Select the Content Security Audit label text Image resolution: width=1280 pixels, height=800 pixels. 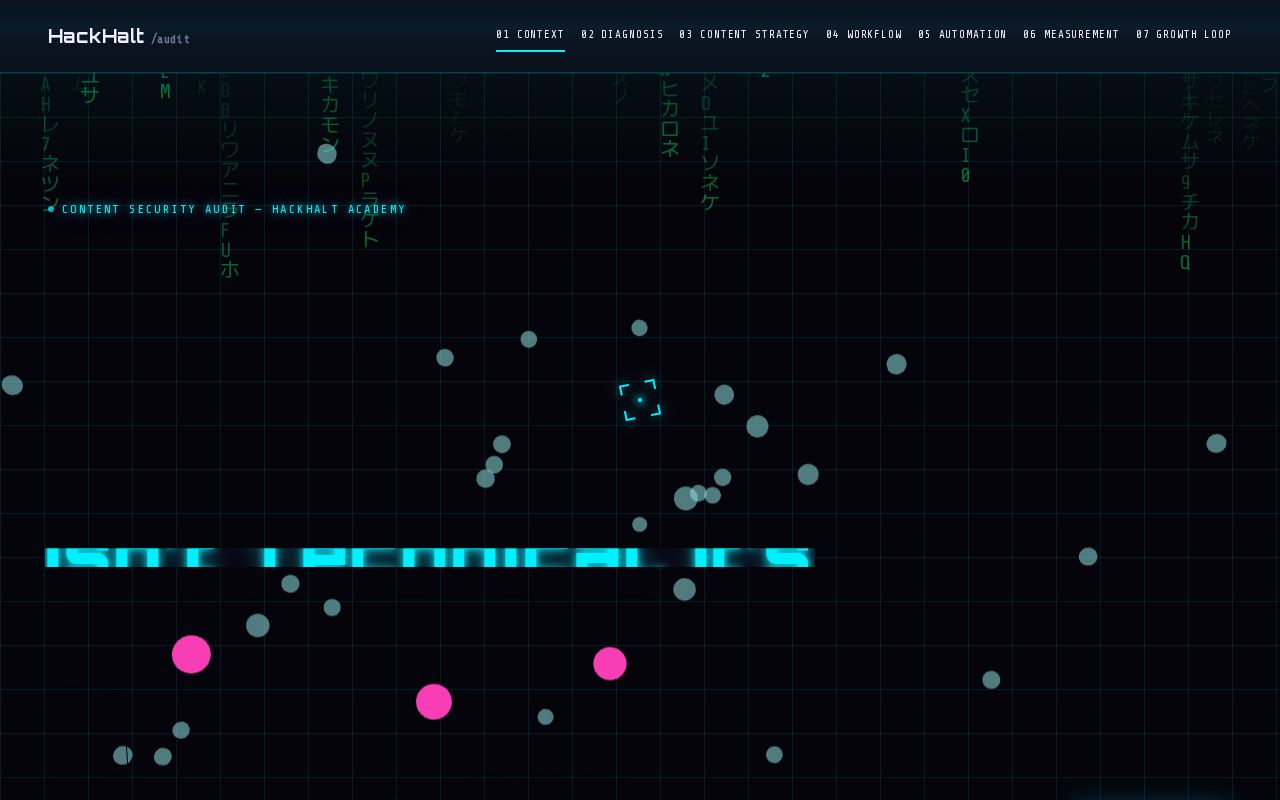pyautogui.click(x=227, y=209)
